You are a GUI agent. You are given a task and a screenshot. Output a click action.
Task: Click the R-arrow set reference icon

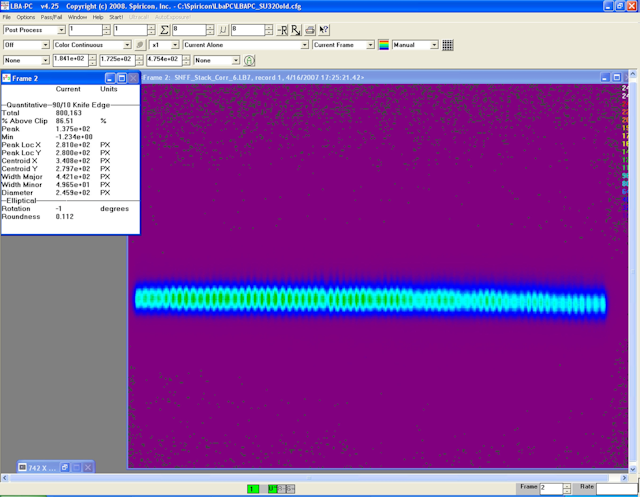[296, 30]
